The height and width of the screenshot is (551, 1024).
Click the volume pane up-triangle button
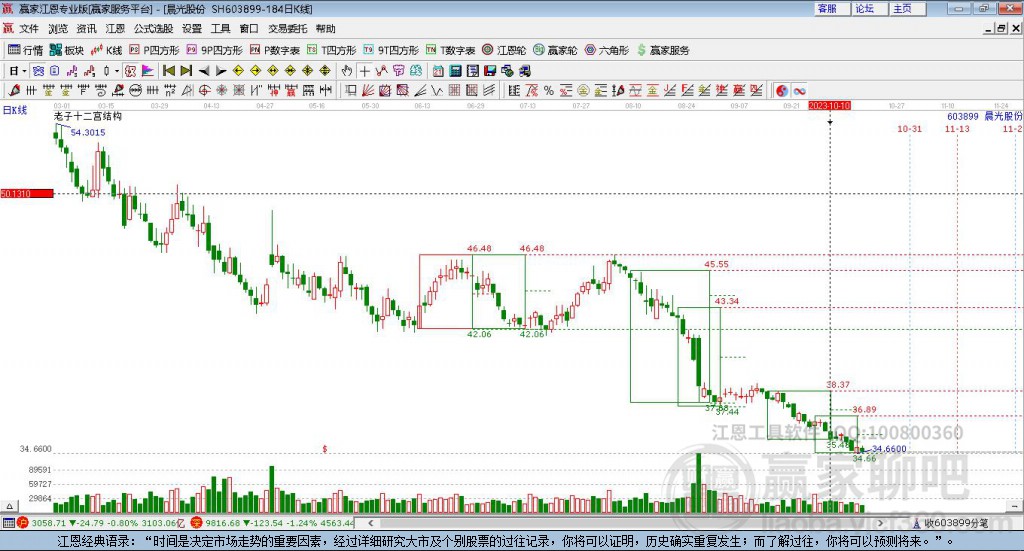[x=9, y=506]
